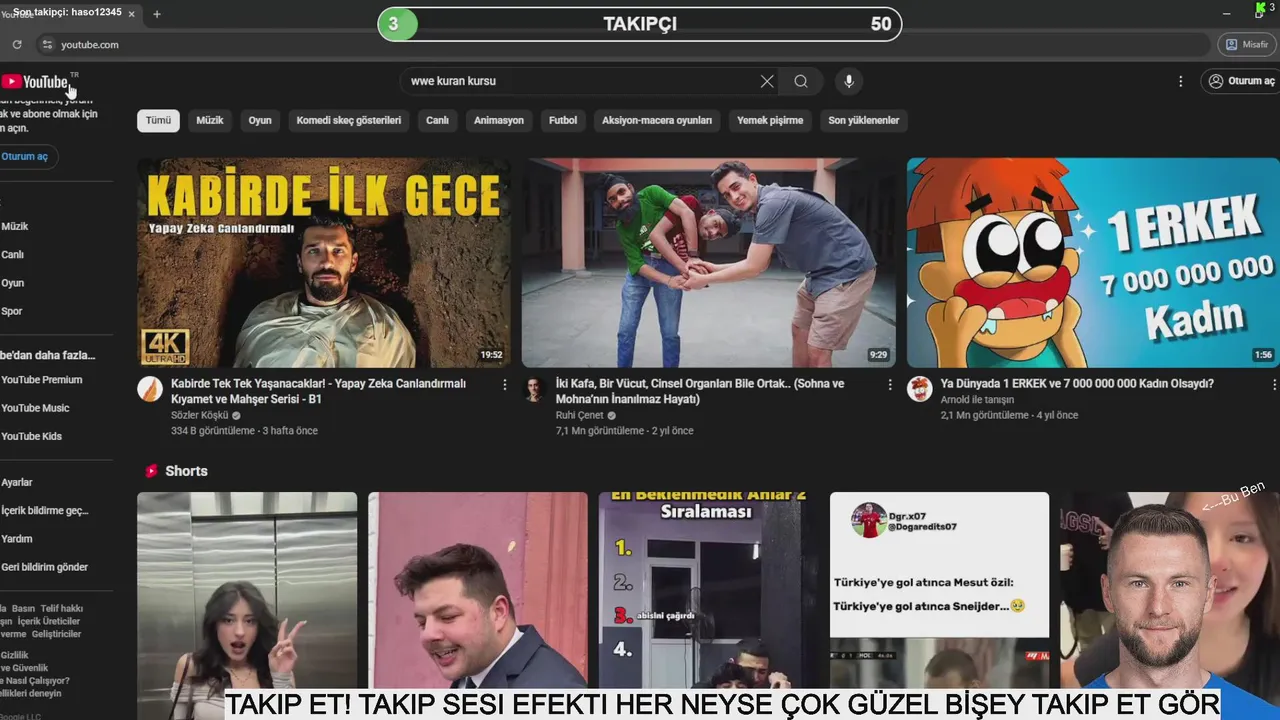Open the three-dot menu for Kabirde Tek Tek video
Image resolution: width=1280 pixels, height=720 pixels.
coord(504,384)
